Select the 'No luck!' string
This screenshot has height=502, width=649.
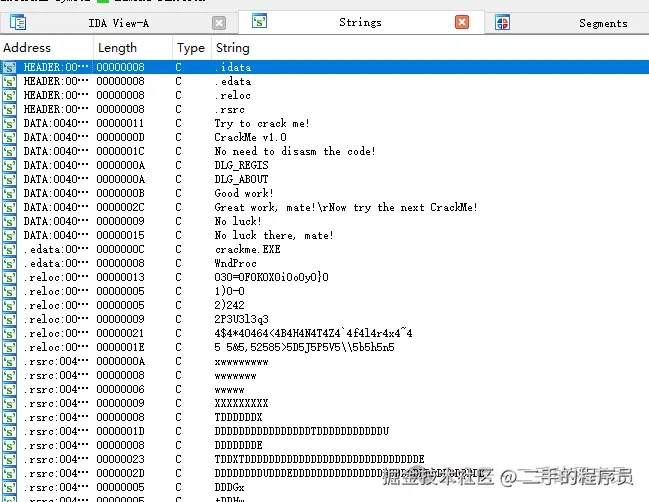point(238,221)
